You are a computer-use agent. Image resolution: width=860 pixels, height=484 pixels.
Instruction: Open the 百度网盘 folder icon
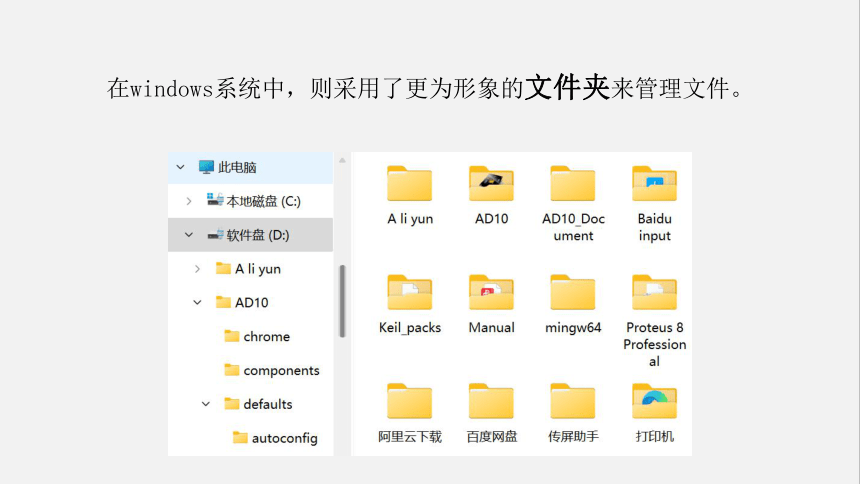(491, 401)
